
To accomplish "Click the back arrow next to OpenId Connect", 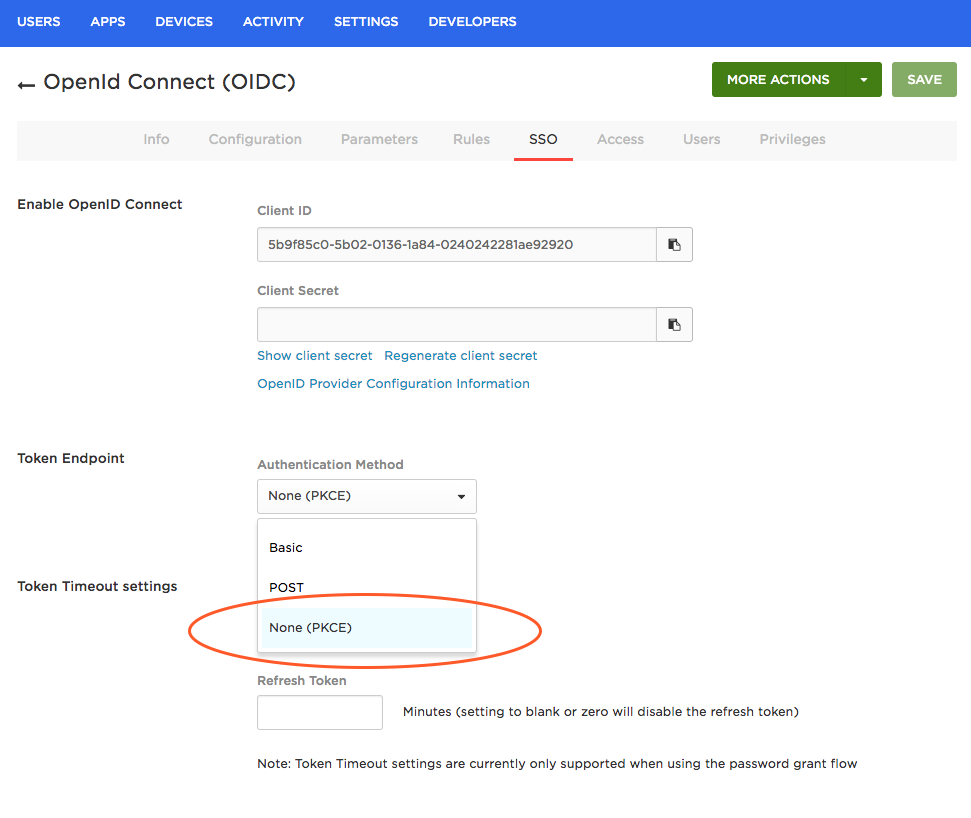I will tap(25, 84).
